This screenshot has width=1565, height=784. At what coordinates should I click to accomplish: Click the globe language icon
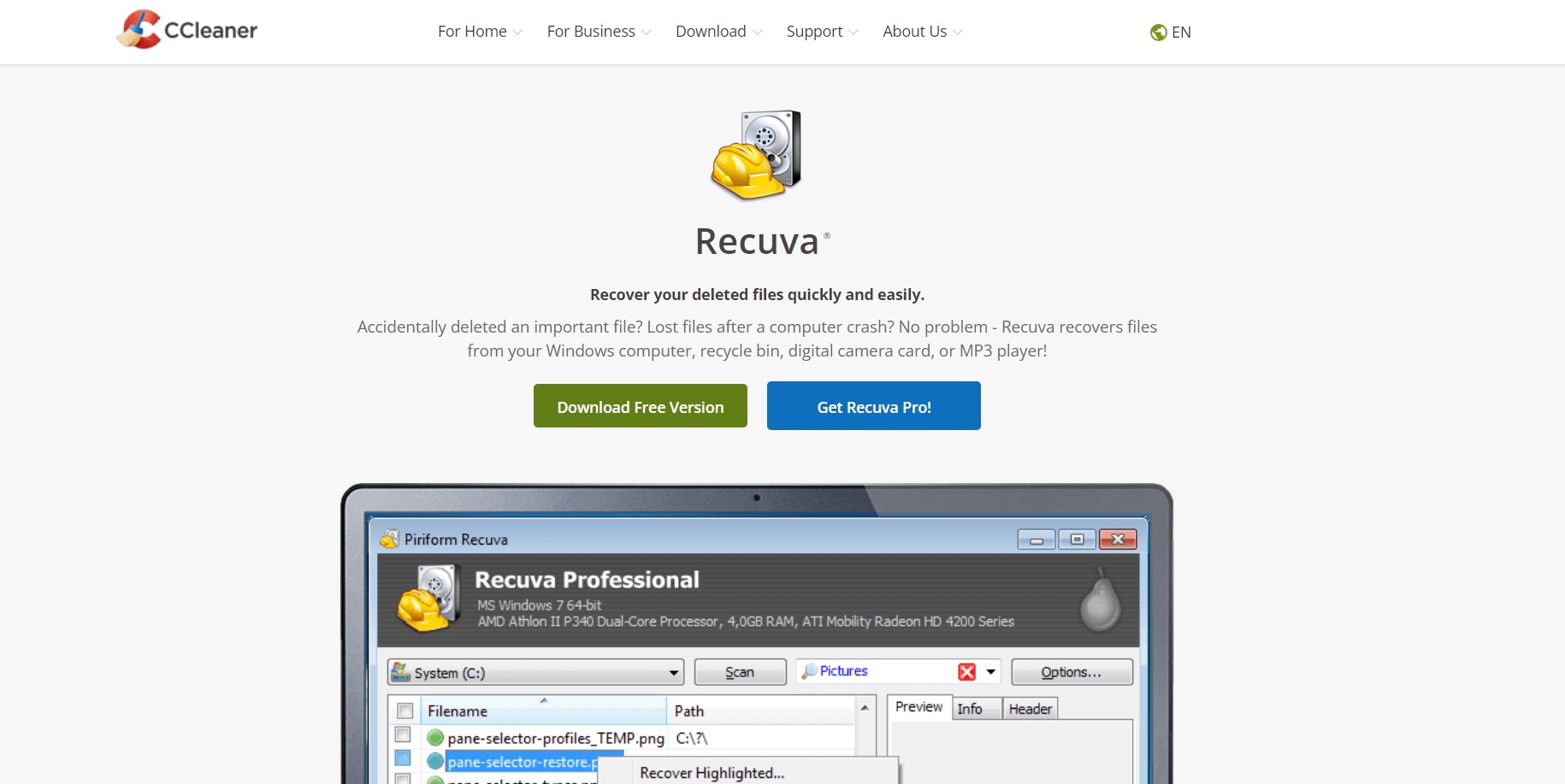point(1158,32)
